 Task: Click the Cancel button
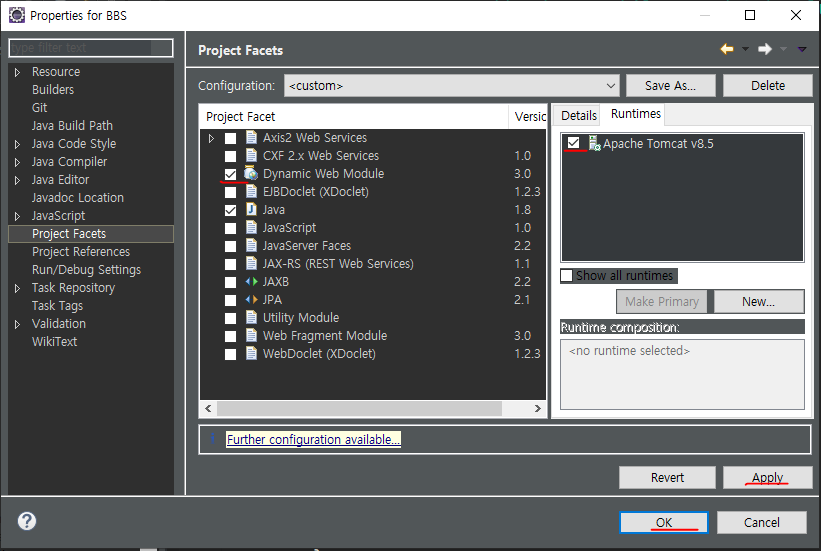coord(762,523)
